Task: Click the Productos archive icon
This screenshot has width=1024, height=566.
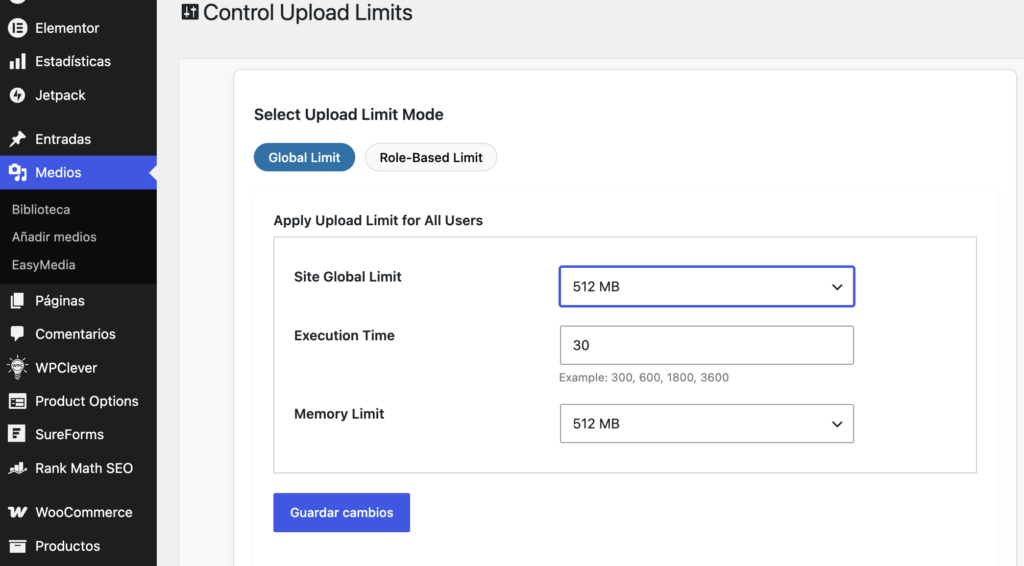Action: [x=18, y=546]
